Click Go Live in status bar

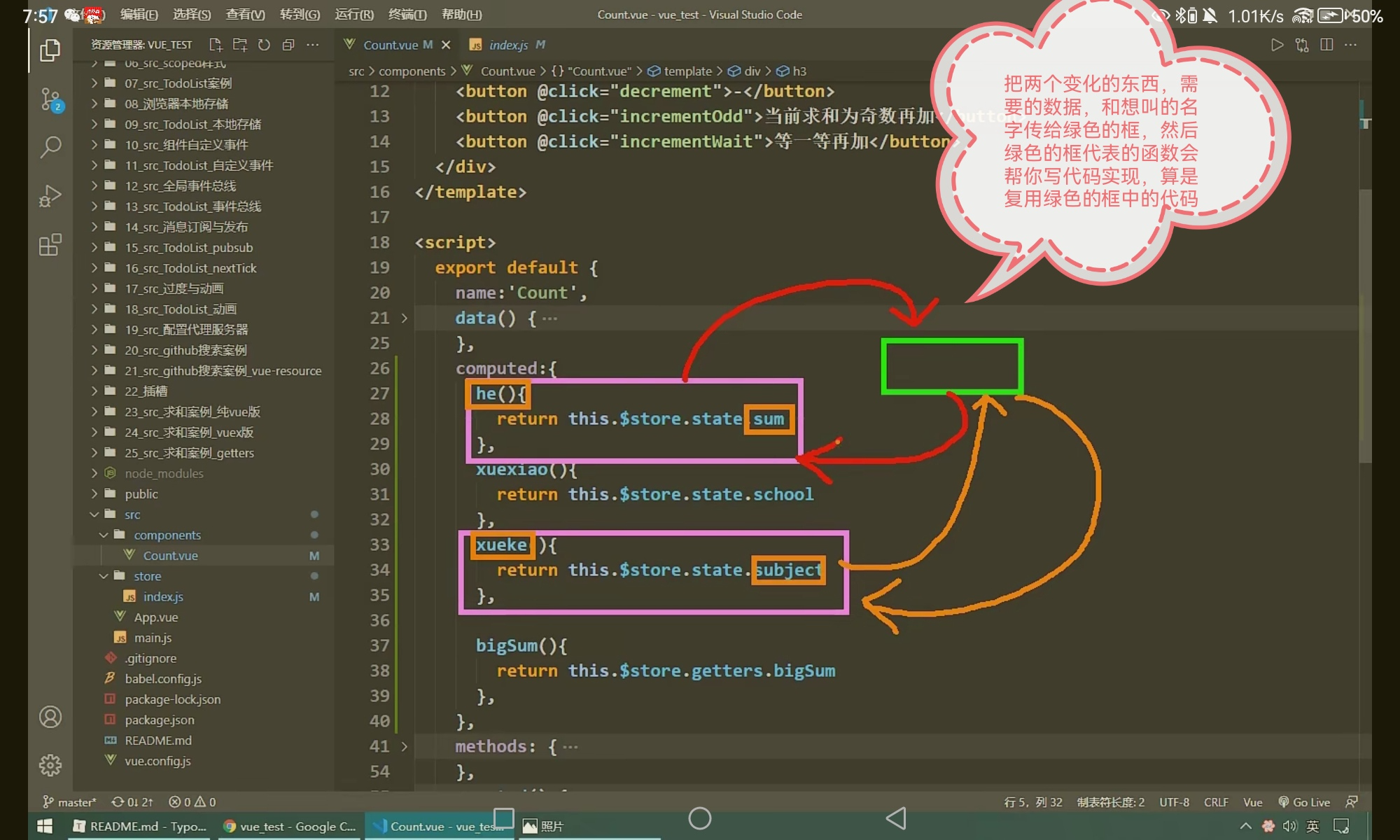[x=1303, y=802]
